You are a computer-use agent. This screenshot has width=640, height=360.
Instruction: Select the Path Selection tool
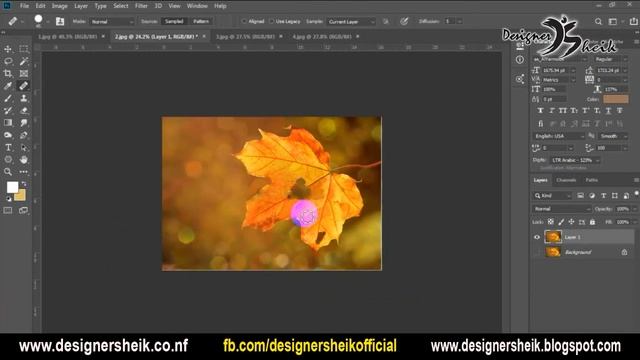(24, 147)
